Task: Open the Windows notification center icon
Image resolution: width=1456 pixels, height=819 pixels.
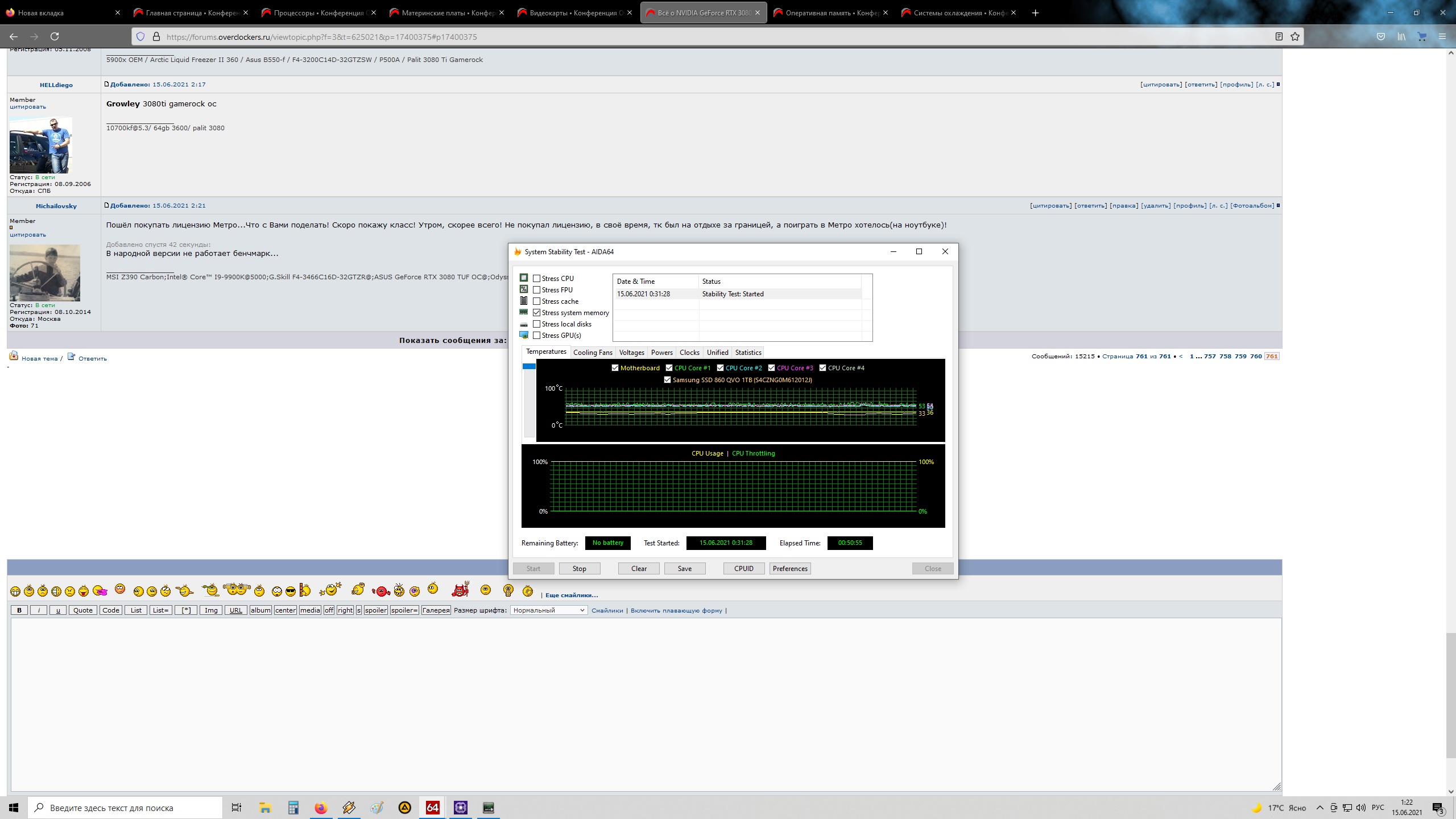Action: 1438,808
